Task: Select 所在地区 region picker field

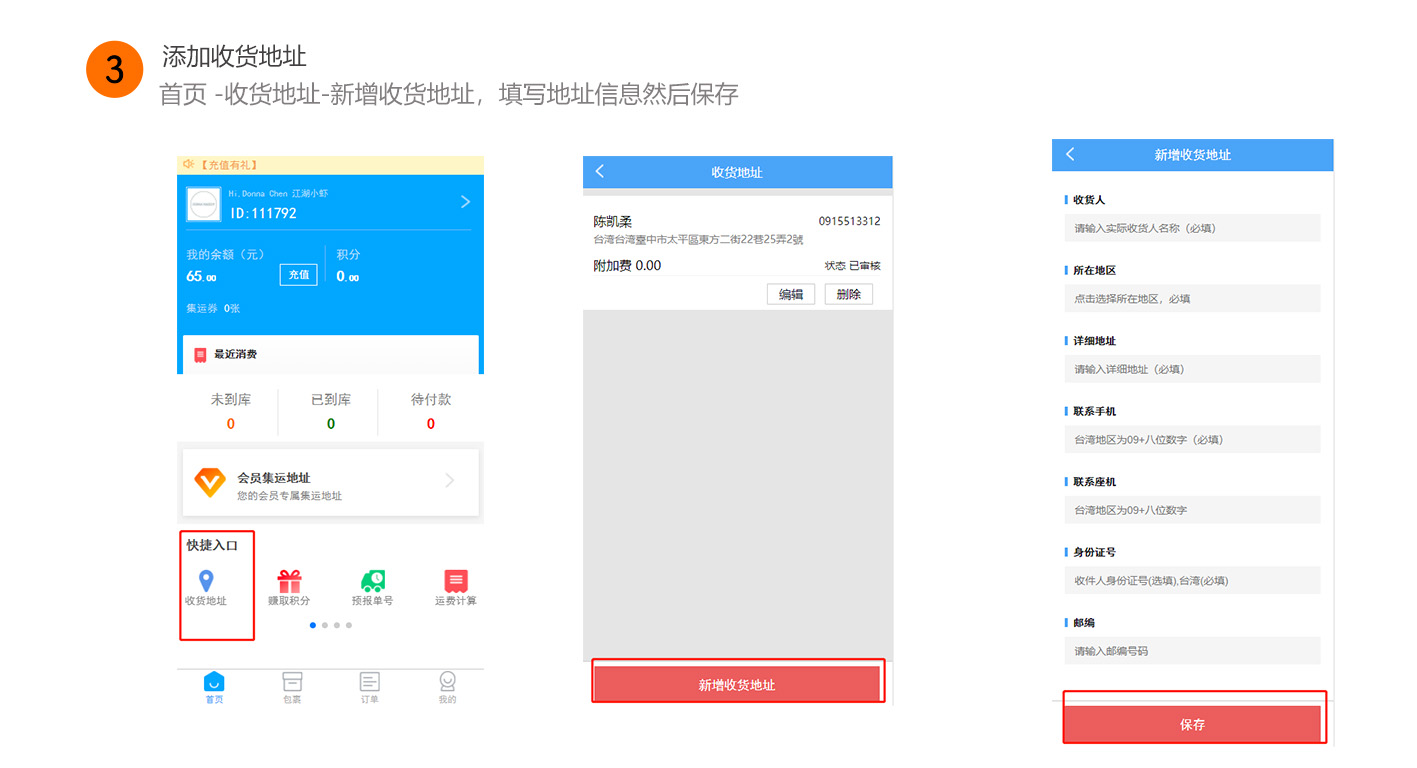Action: point(1191,299)
